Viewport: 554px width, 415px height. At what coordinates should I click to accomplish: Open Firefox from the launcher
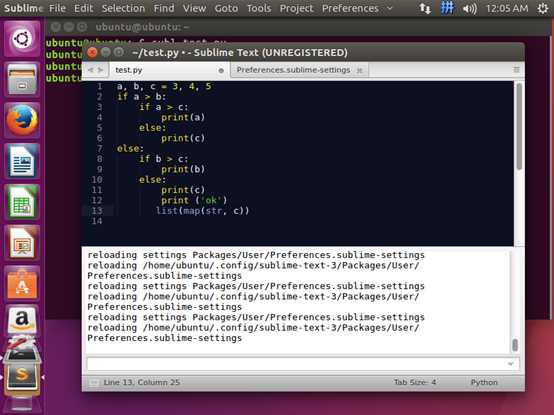(x=22, y=120)
